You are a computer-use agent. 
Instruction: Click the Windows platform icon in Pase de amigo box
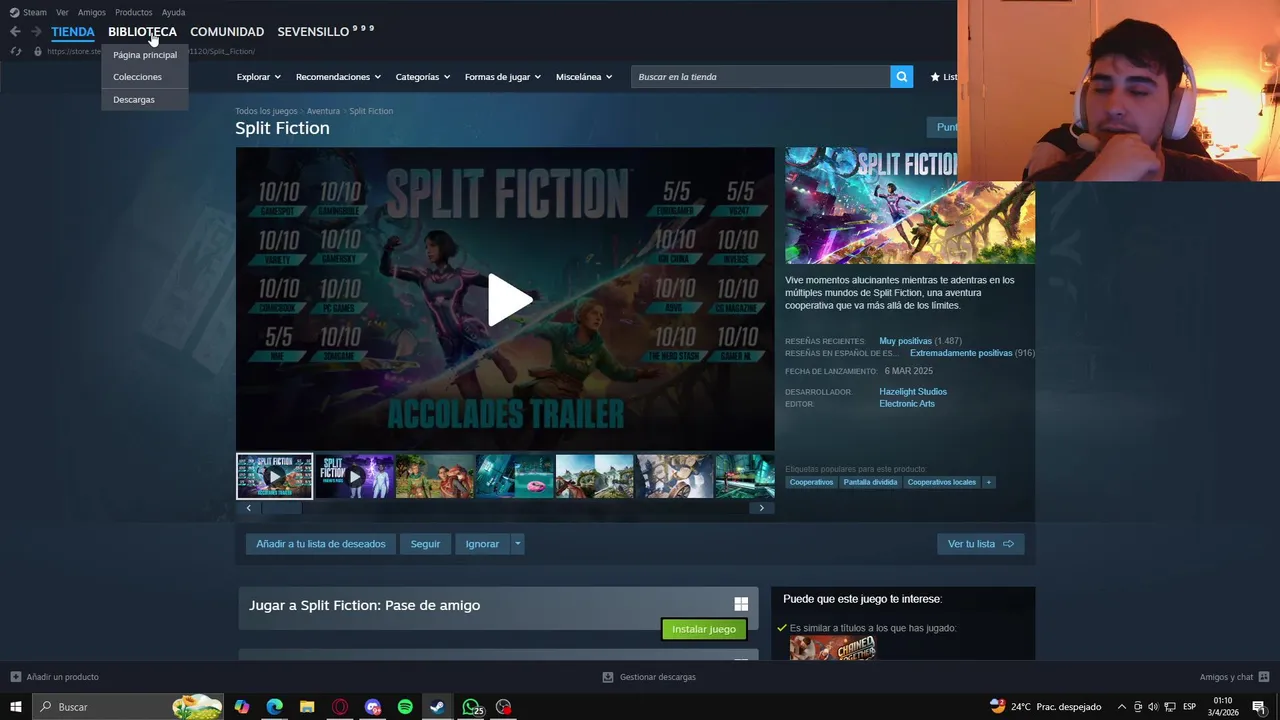[741, 604]
